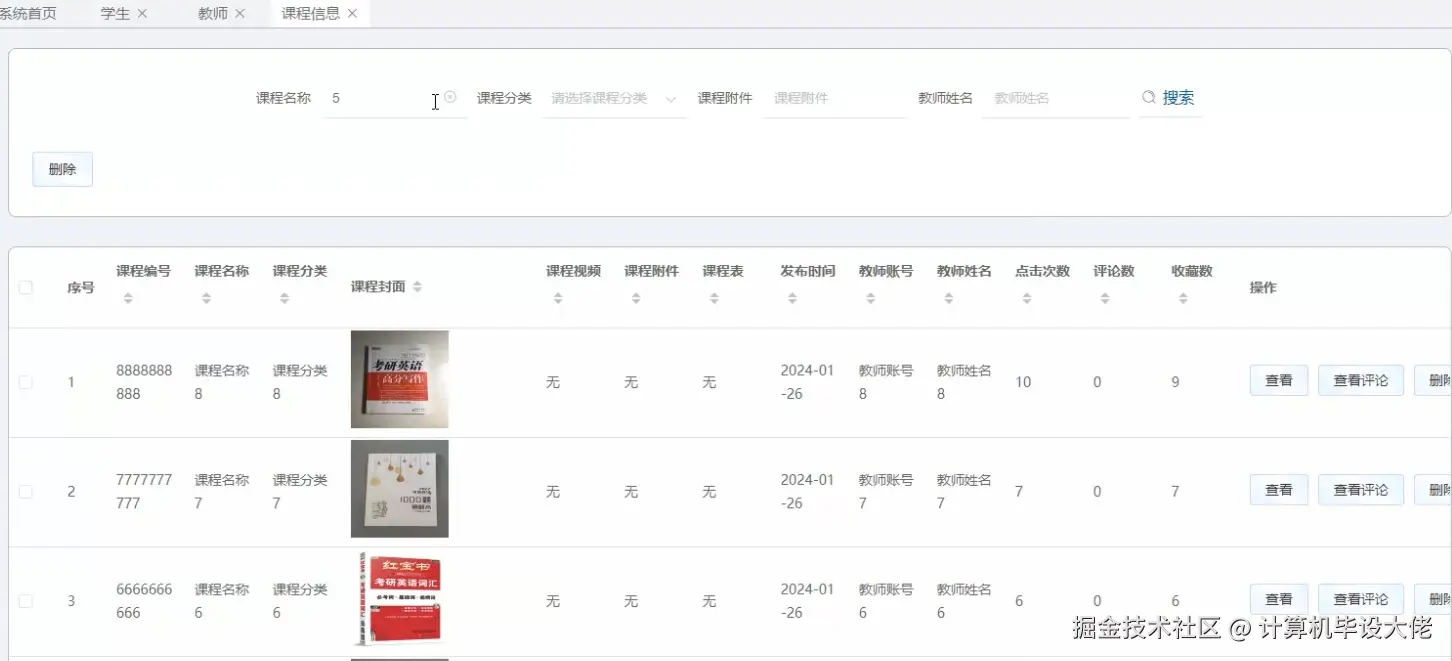Screen dimensions: 1452x661
Task: Sort the table by 教师账号
Action: [869, 298]
